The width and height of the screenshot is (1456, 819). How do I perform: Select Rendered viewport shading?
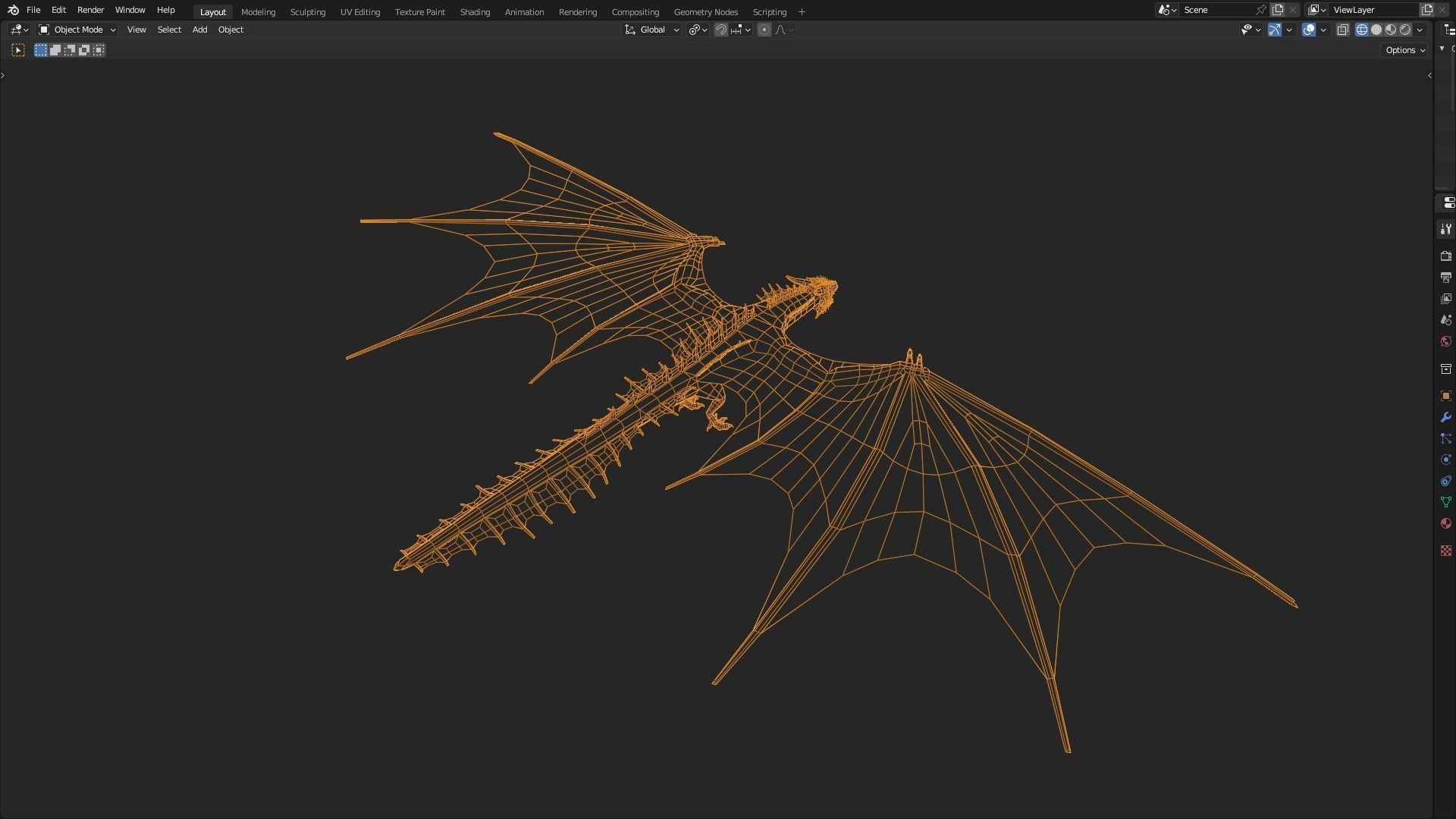pyautogui.click(x=1405, y=30)
